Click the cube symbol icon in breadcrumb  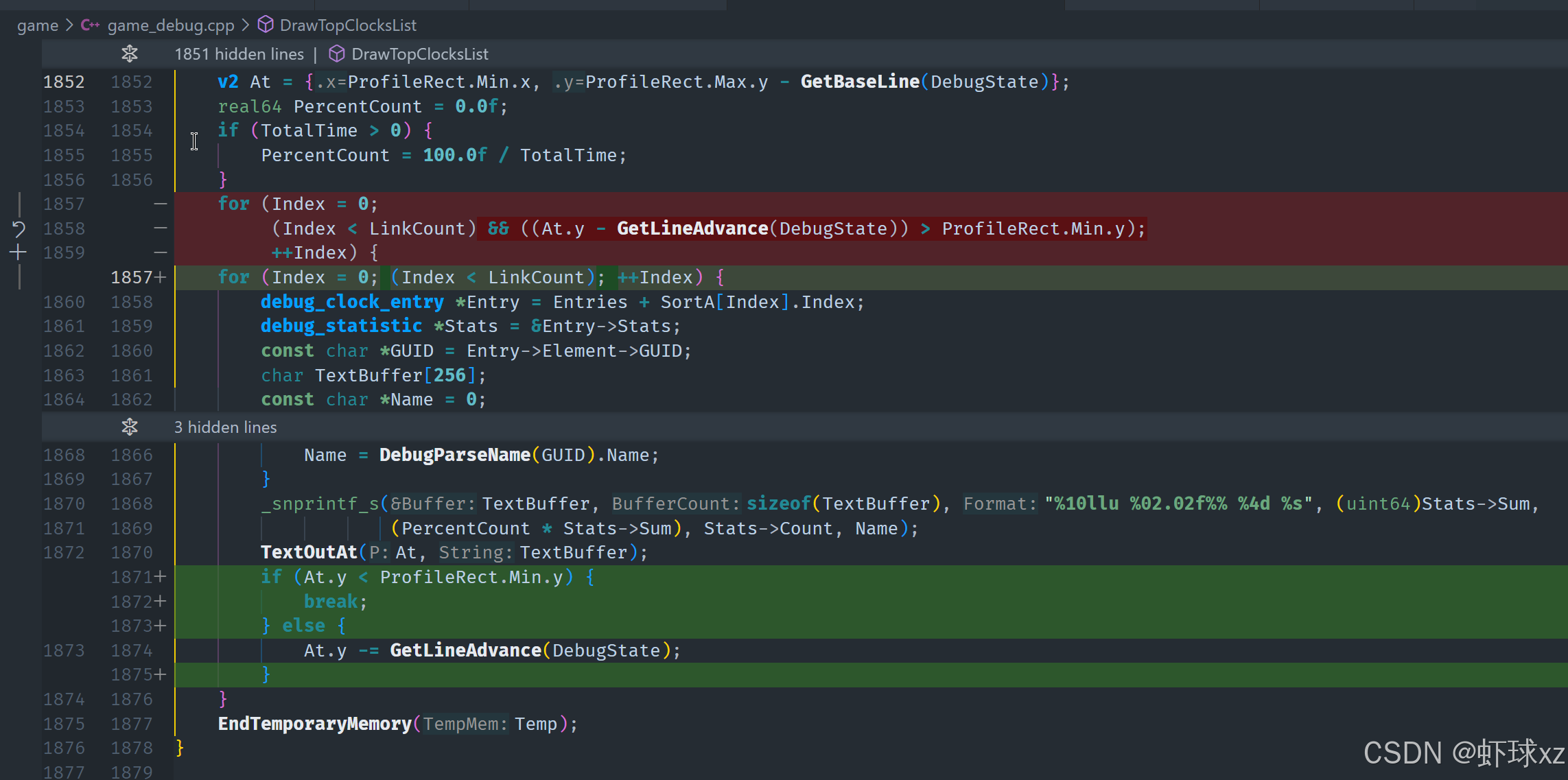(266, 25)
